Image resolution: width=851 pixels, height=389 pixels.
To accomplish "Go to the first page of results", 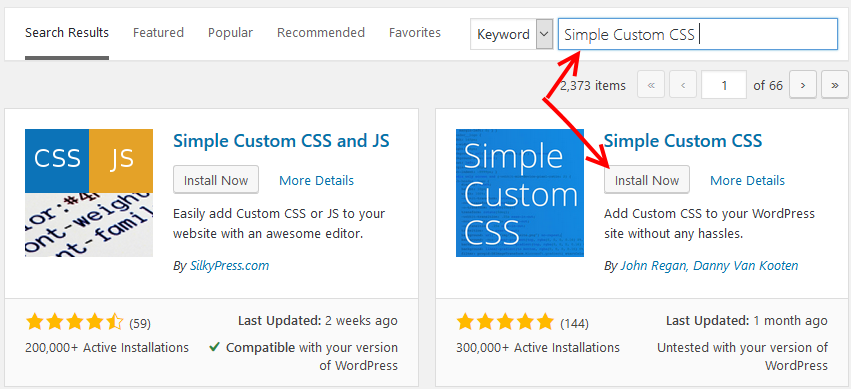I will pyautogui.click(x=651, y=85).
